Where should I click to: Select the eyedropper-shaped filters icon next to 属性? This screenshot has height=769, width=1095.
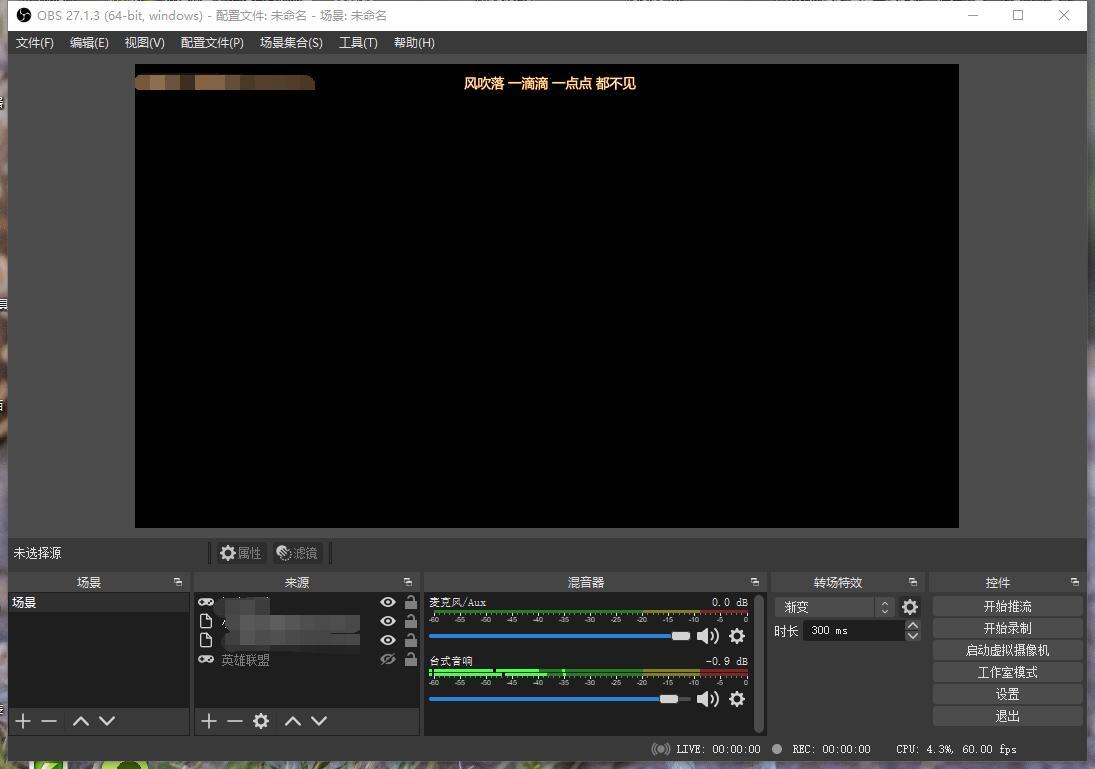284,552
